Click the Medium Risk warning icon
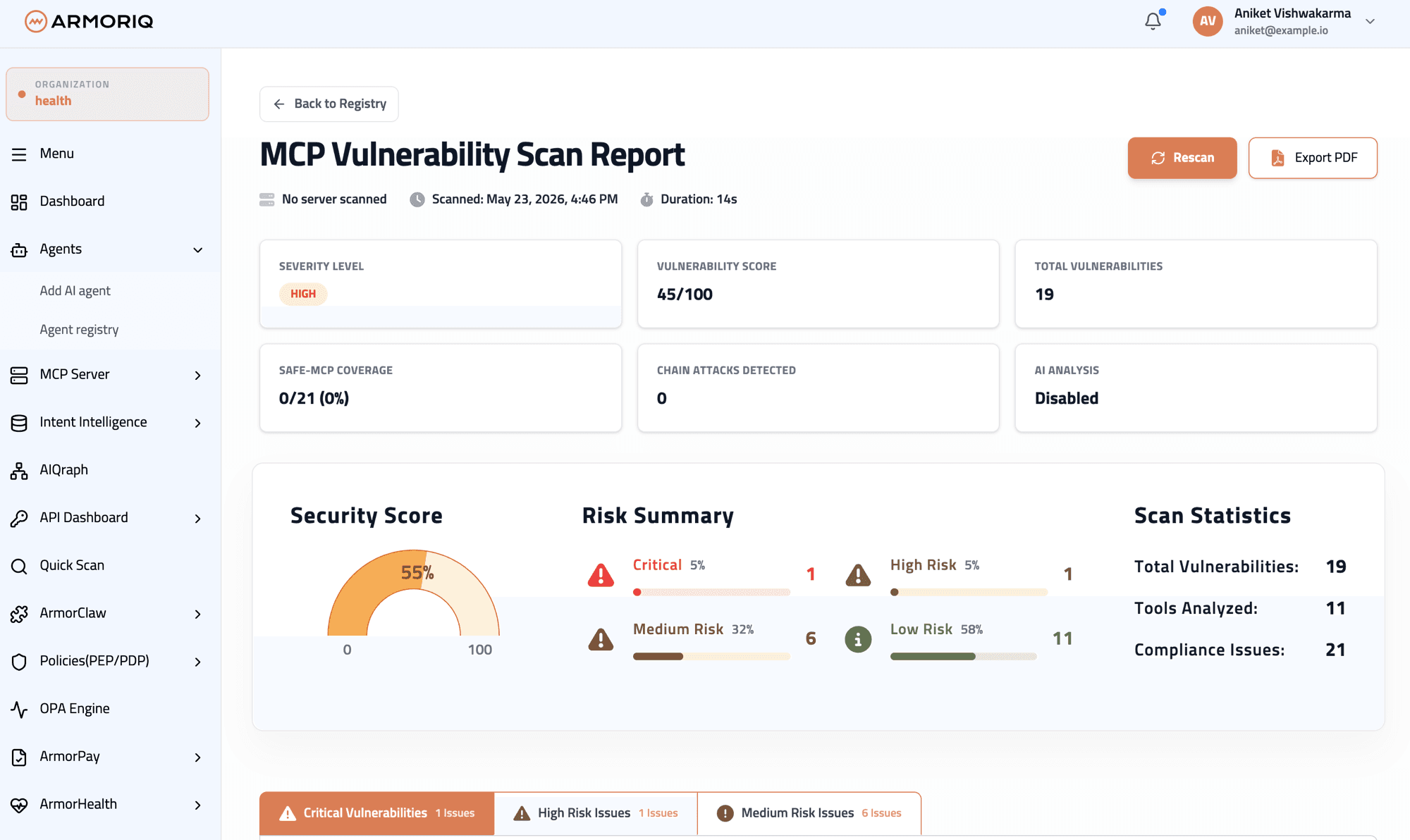The height and width of the screenshot is (840, 1410). point(601,639)
